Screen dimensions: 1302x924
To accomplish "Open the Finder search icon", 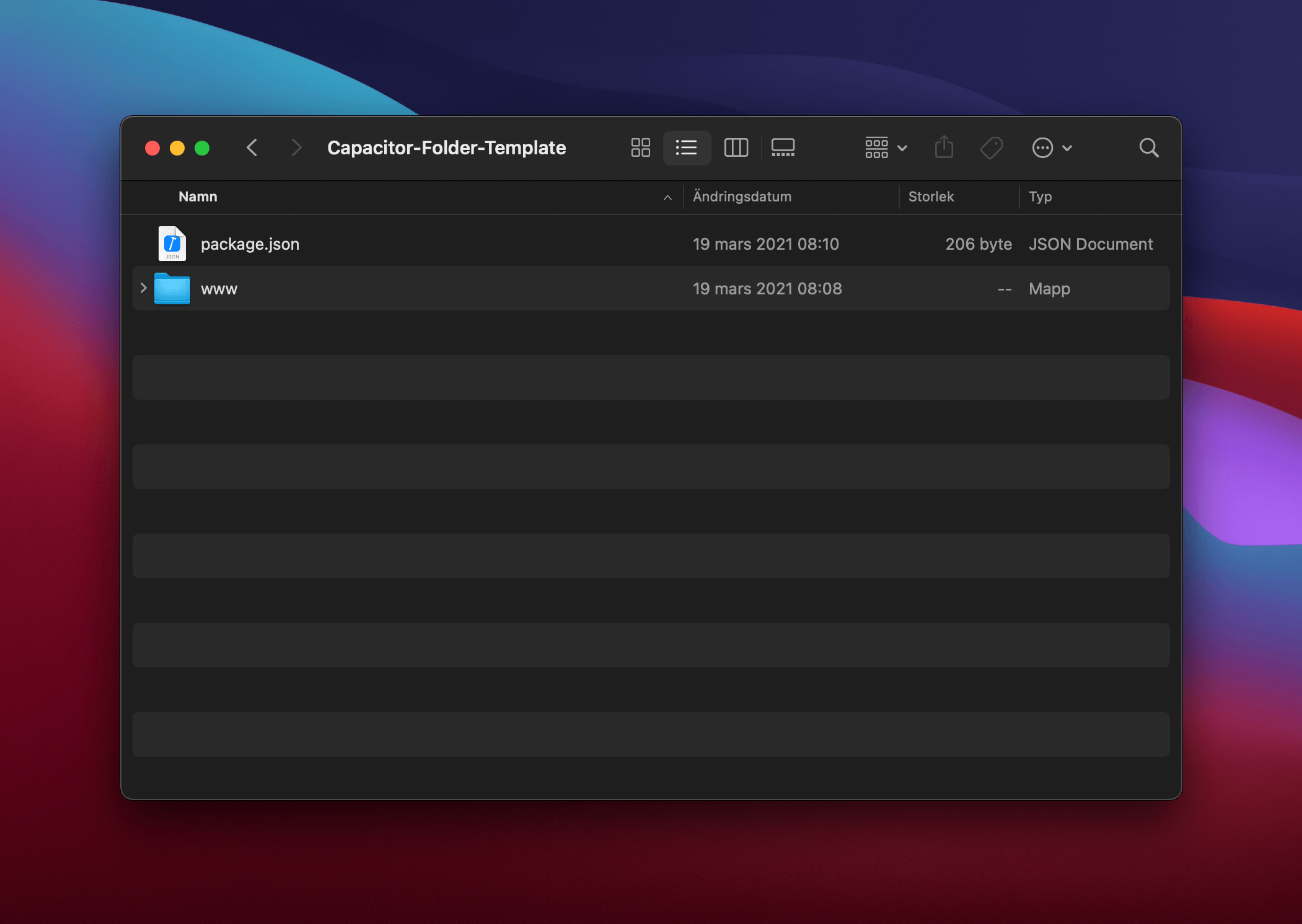I will pyautogui.click(x=1148, y=147).
